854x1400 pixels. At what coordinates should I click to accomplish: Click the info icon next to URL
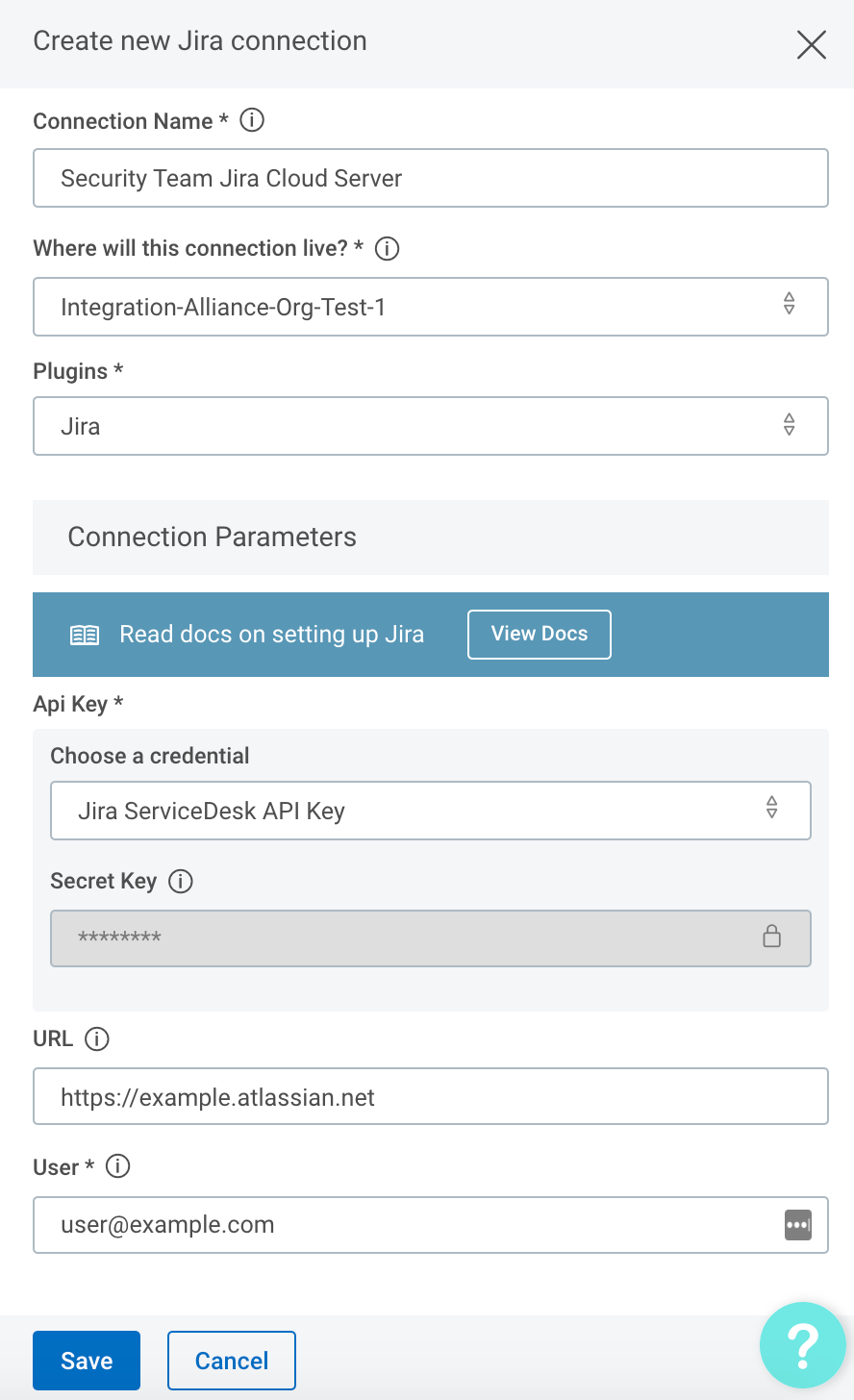[97, 1038]
